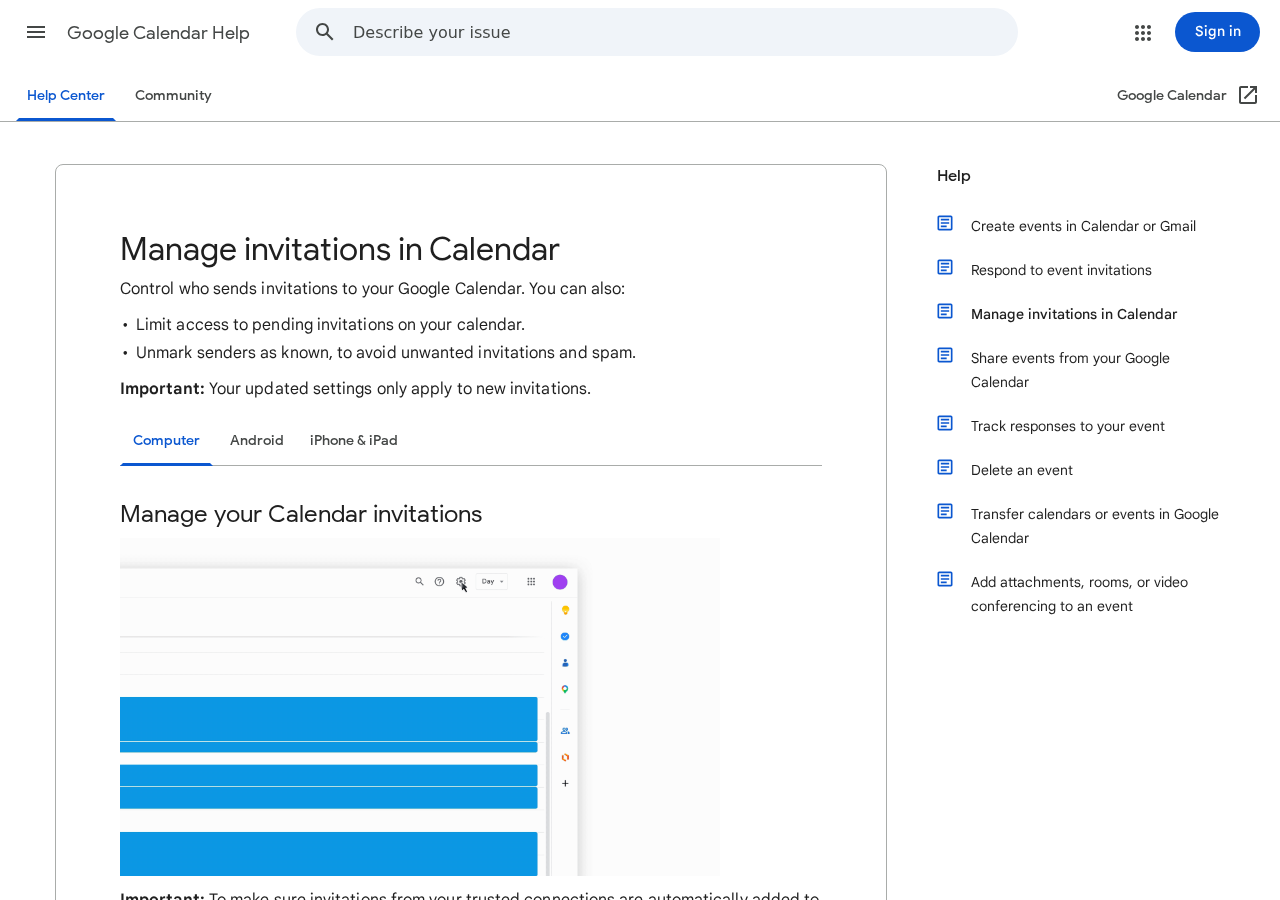Open Transfer calendars or events article
1280x900 pixels.
click(1095, 526)
